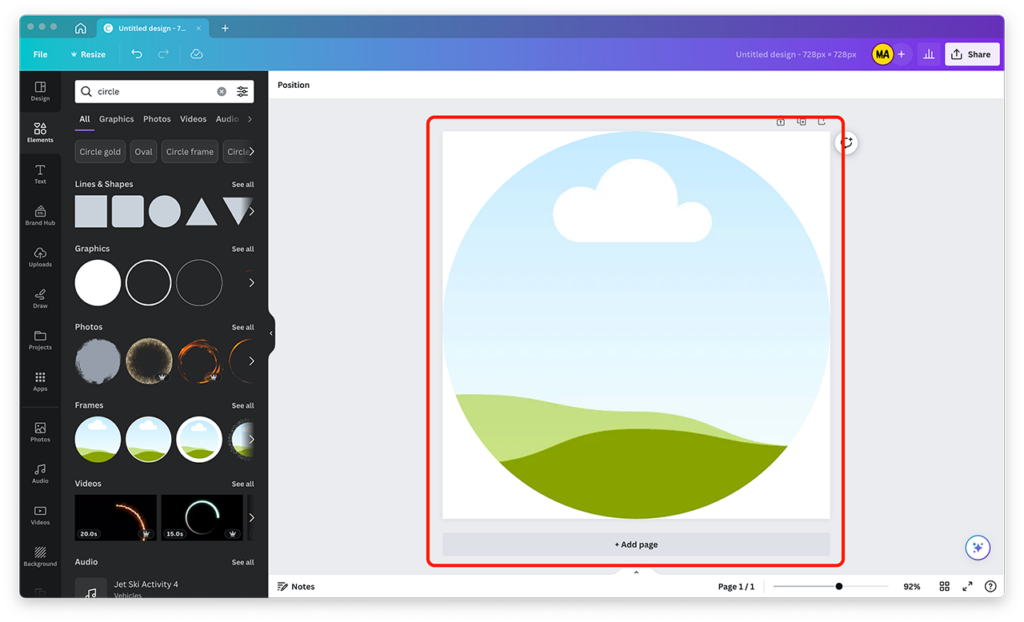See all Lines & Shapes
This screenshot has width=1024, height=622.
[242, 184]
